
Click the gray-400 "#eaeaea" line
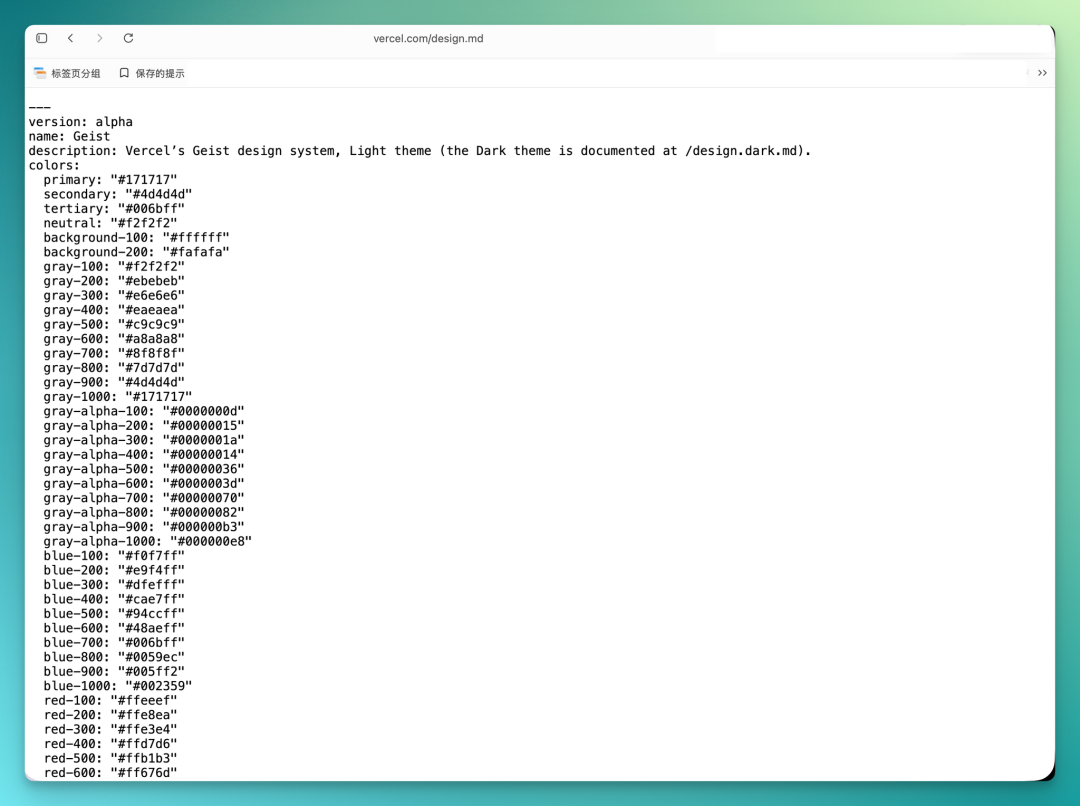coord(114,310)
